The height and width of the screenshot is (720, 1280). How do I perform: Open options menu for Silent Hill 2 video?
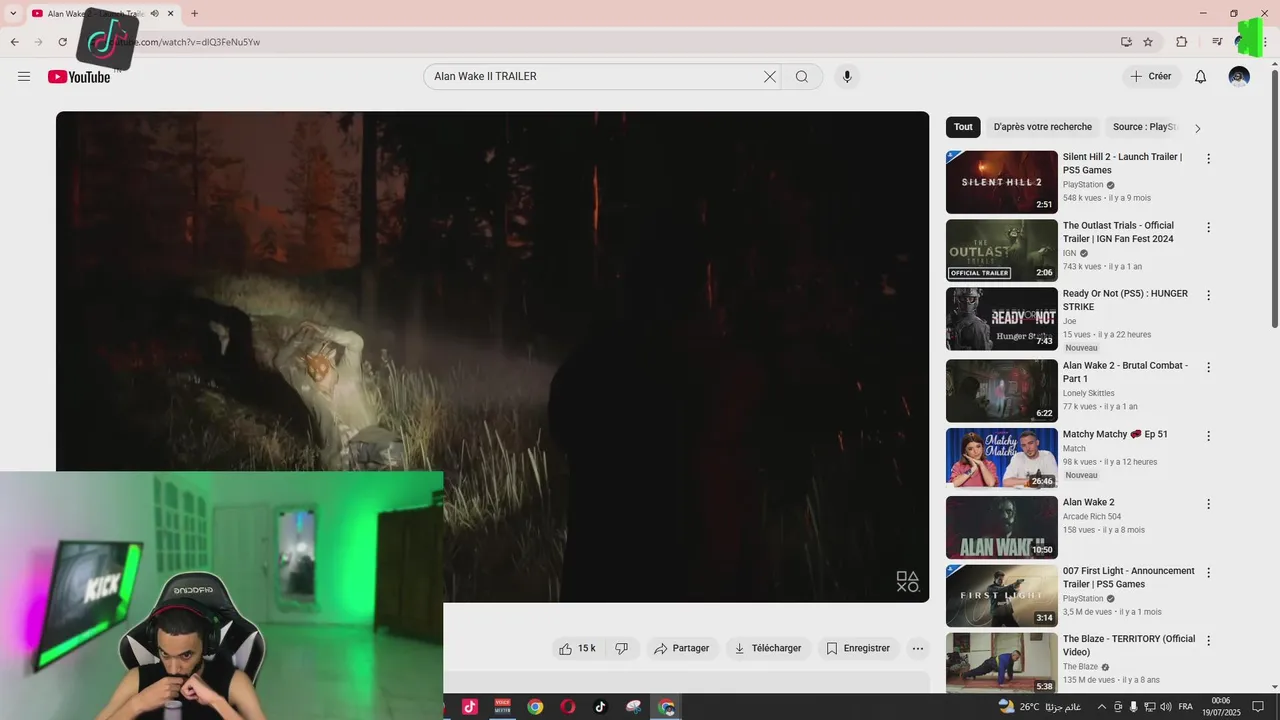pyautogui.click(x=1208, y=159)
